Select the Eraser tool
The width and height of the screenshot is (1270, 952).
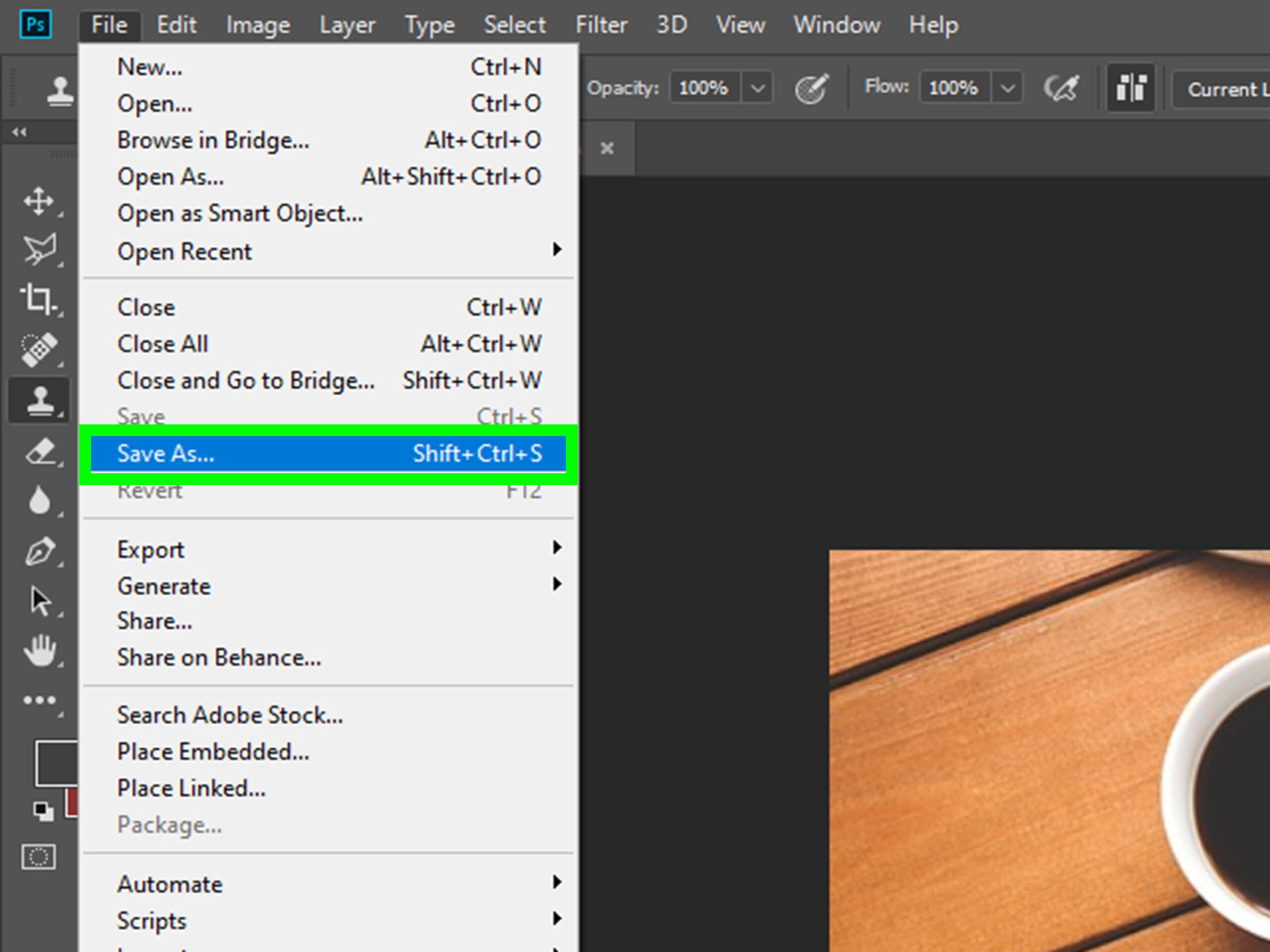click(x=40, y=452)
